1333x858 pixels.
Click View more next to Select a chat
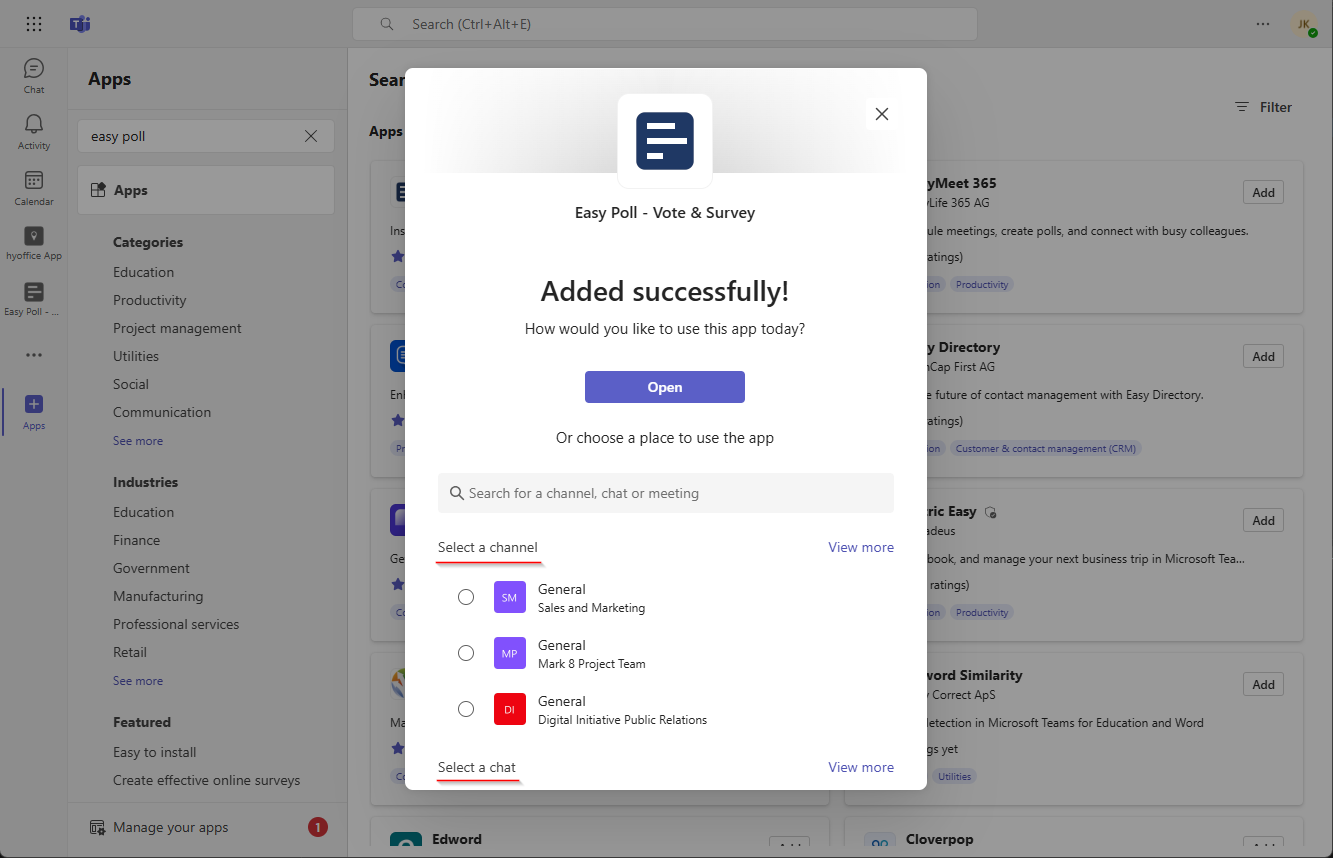coord(860,767)
